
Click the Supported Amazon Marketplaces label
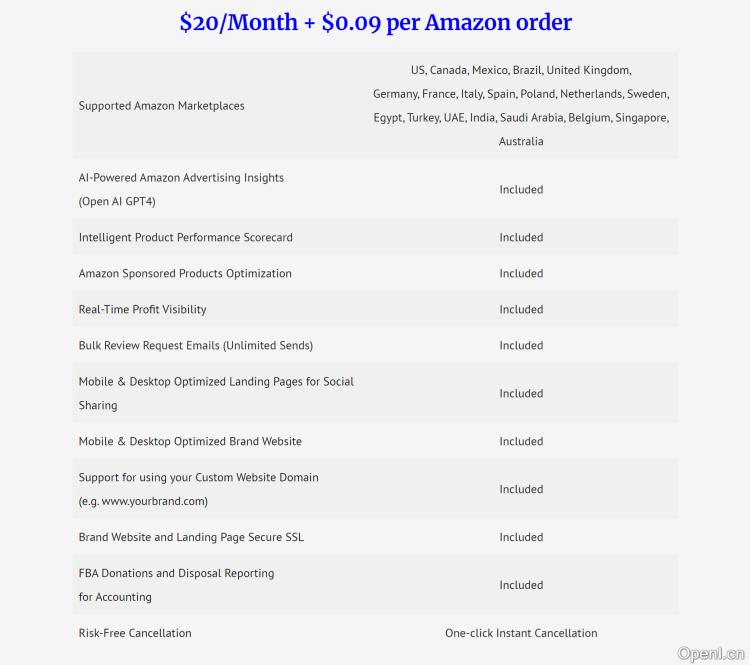[x=161, y=106]
